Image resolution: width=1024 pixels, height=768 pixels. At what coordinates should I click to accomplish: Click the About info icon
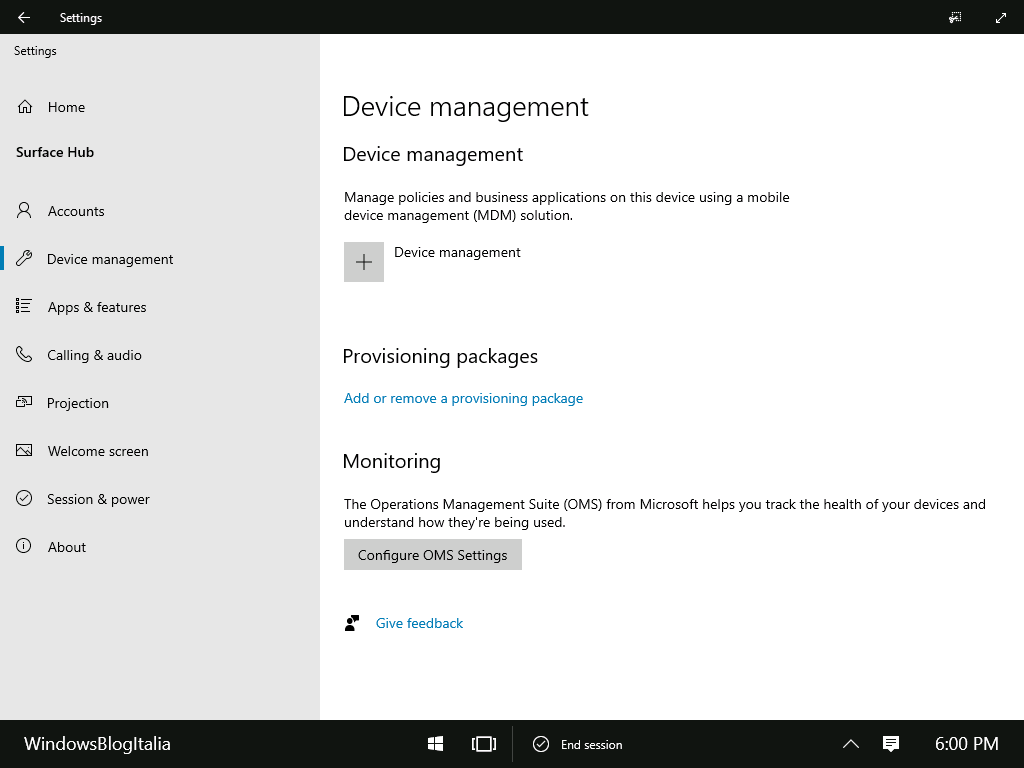coord(24,546)
